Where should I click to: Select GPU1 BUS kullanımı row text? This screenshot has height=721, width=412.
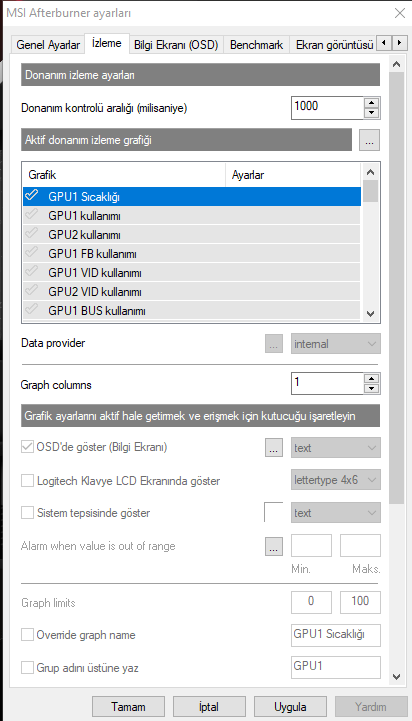coord(97,312)
